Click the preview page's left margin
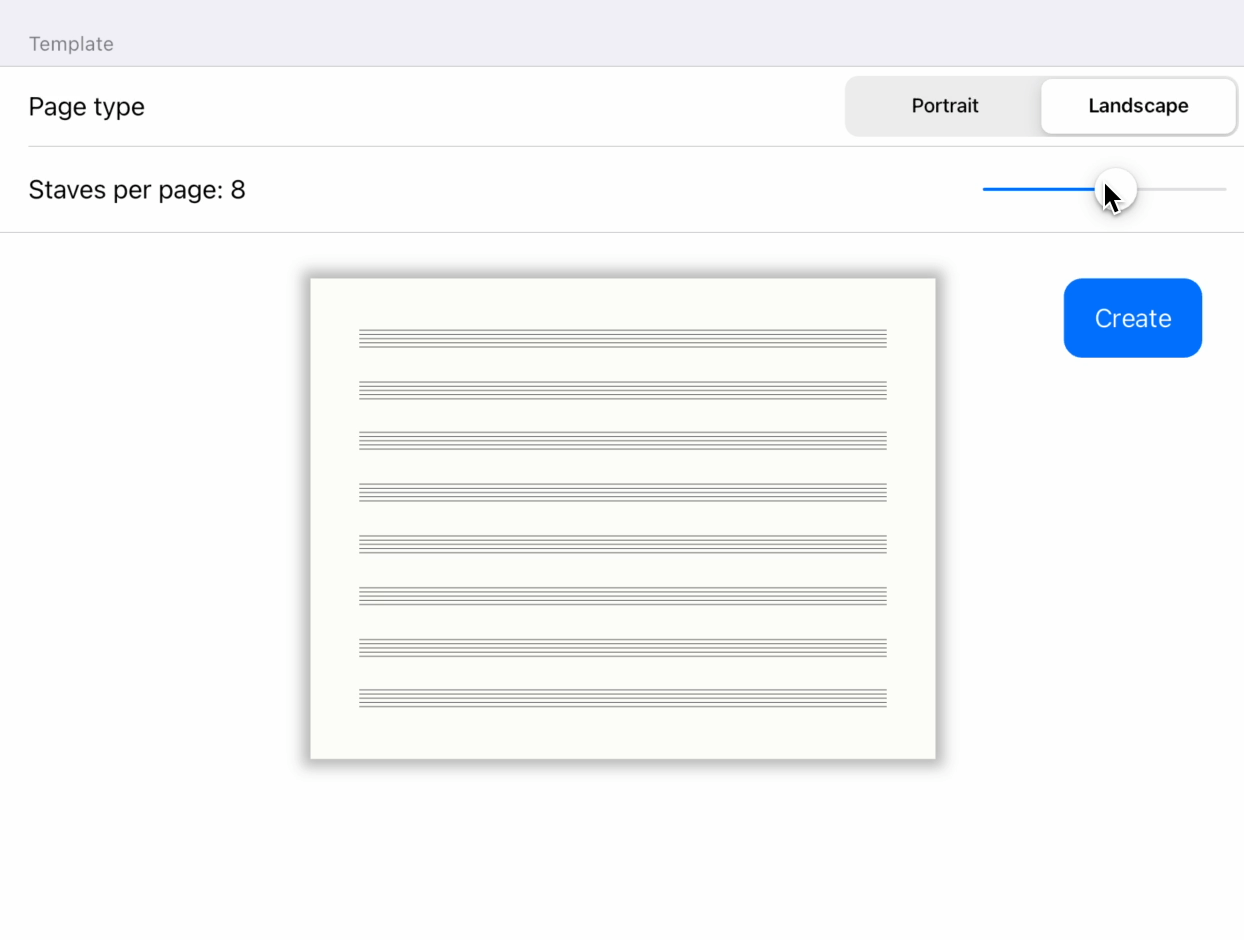 click(x=334, y=518)
